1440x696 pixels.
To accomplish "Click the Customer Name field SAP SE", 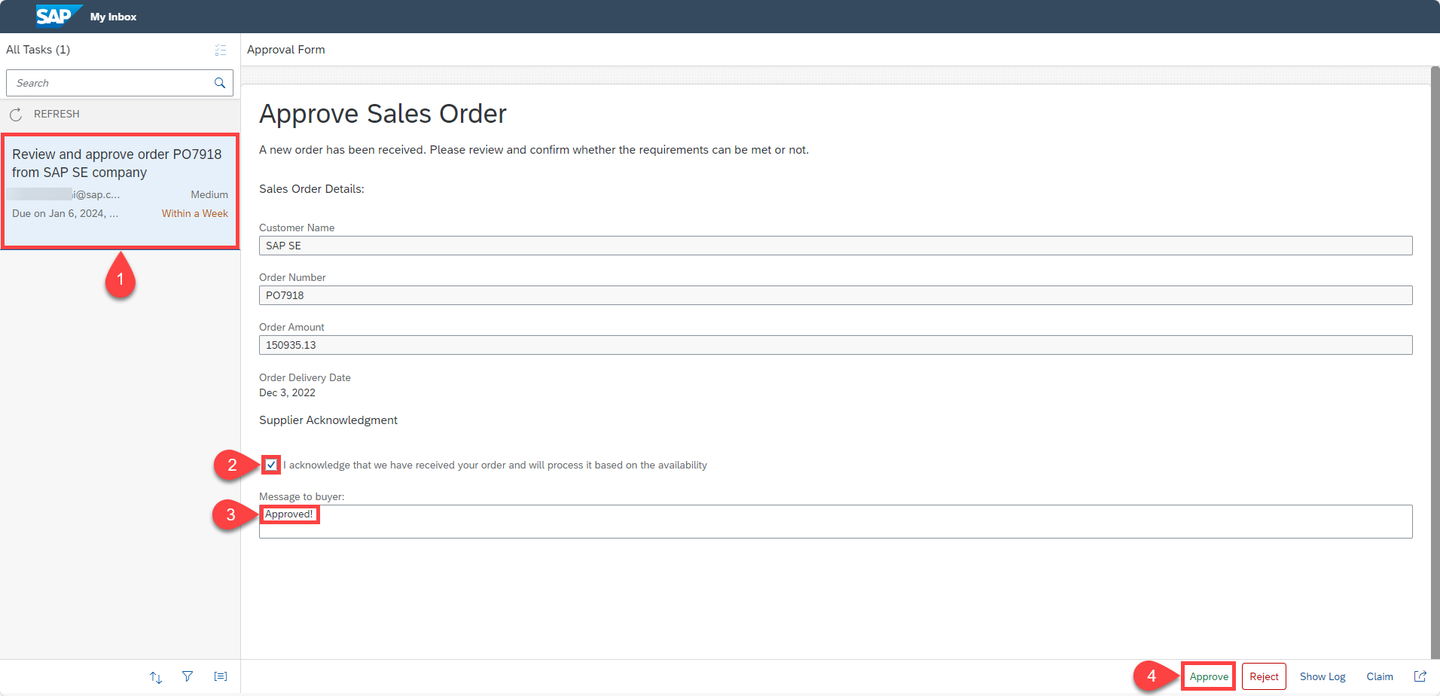I will (x=835, y=246).
